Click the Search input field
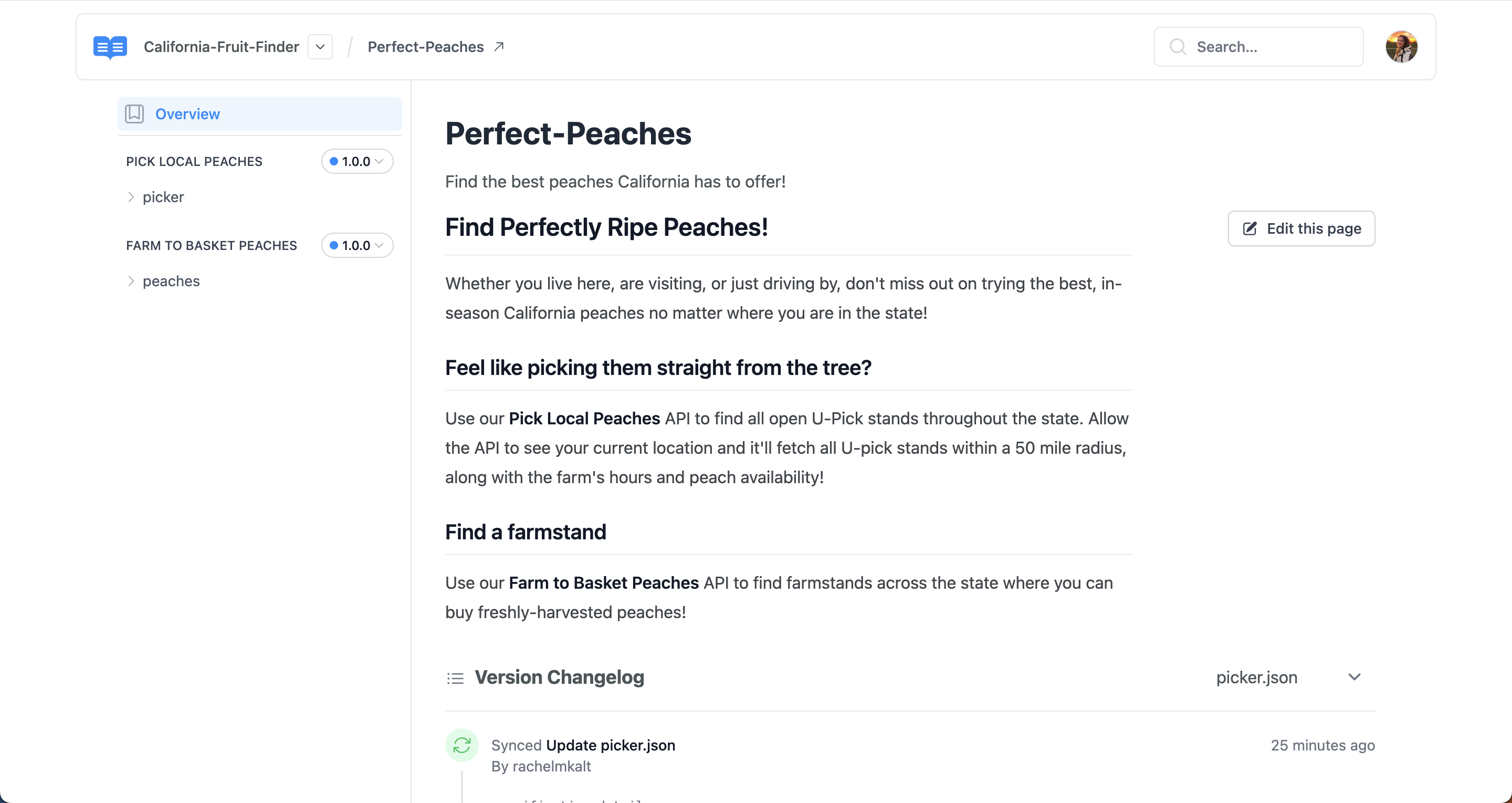Screen dimensions: 1512x803 tap(1268, 47)
